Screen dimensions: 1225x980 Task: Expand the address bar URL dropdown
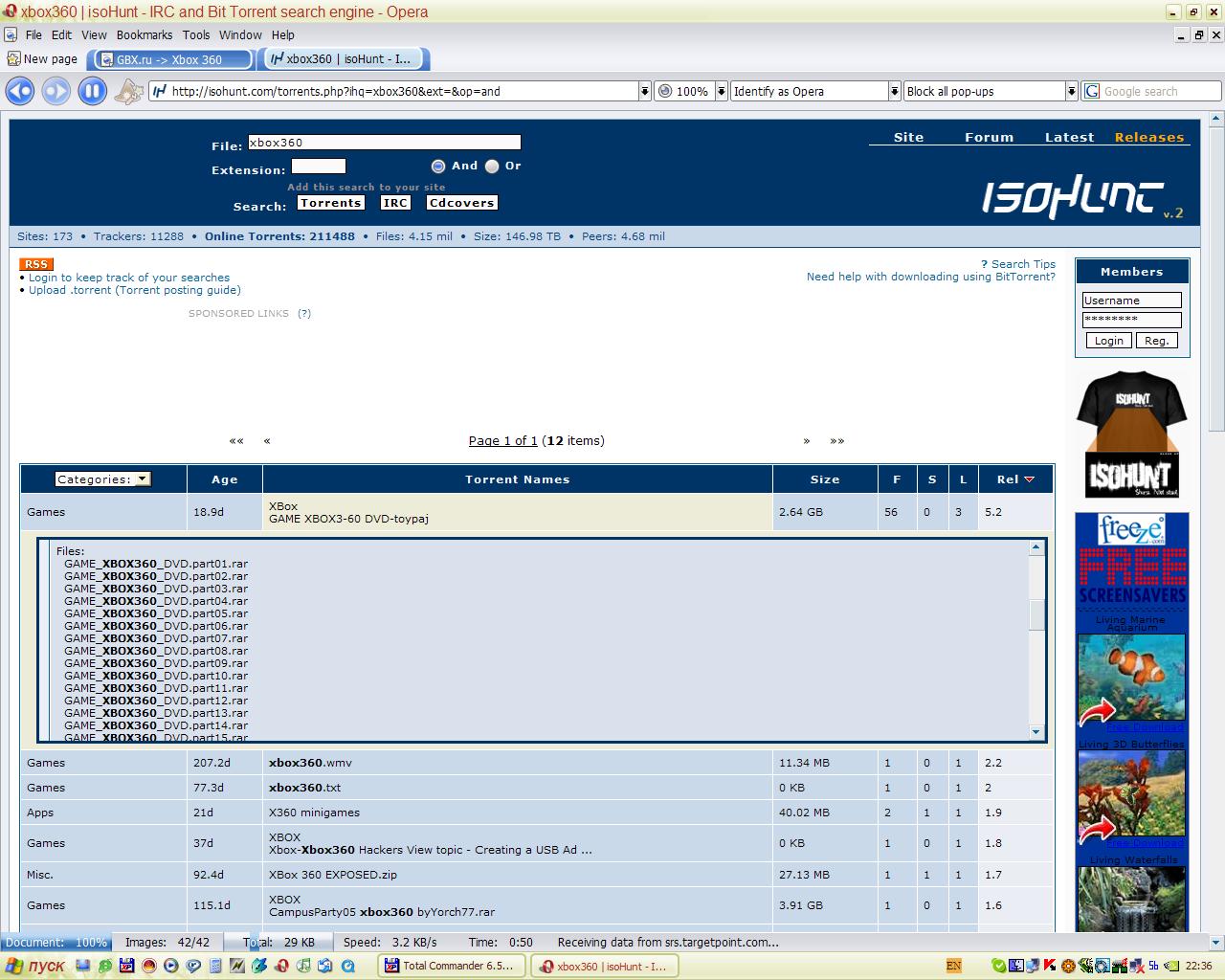click(645, 92)
